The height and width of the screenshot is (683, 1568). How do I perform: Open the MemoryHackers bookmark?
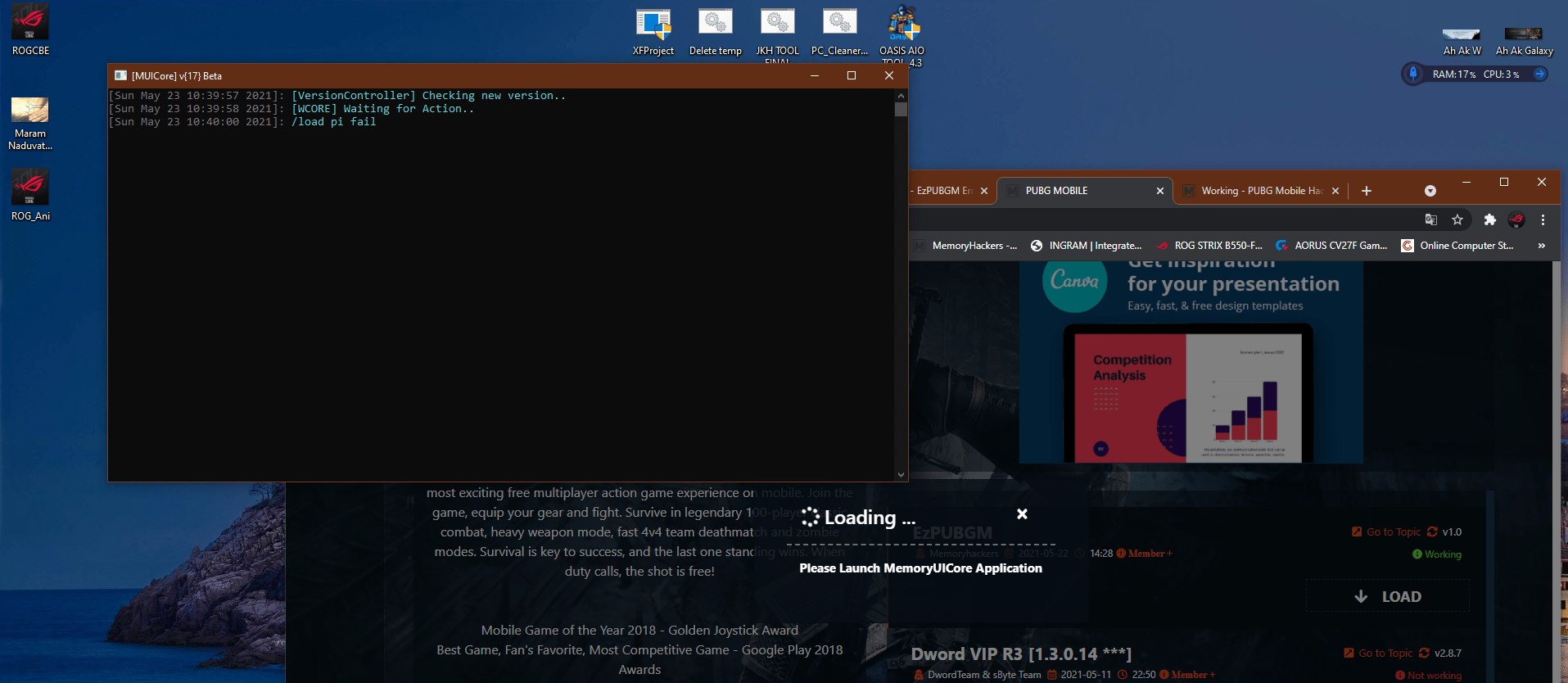tap(967, 246)
